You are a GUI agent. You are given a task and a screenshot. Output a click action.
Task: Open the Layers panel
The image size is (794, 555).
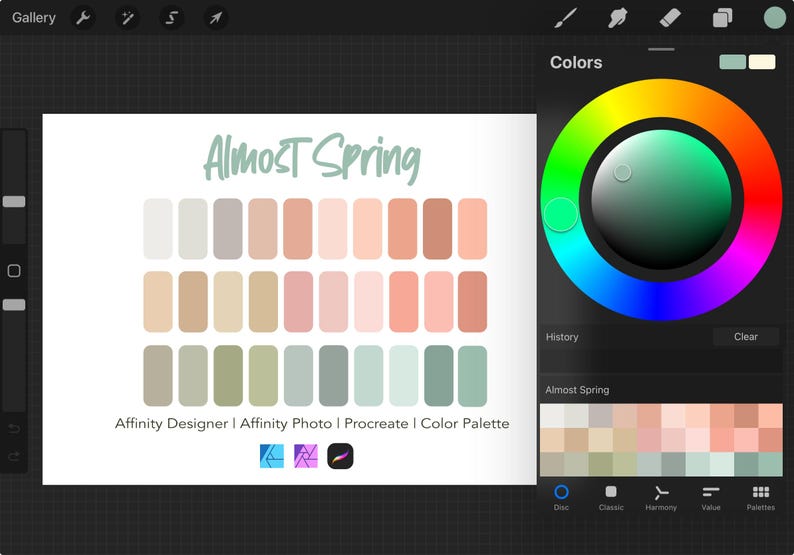pyautogui.click(x=722, y=18)
